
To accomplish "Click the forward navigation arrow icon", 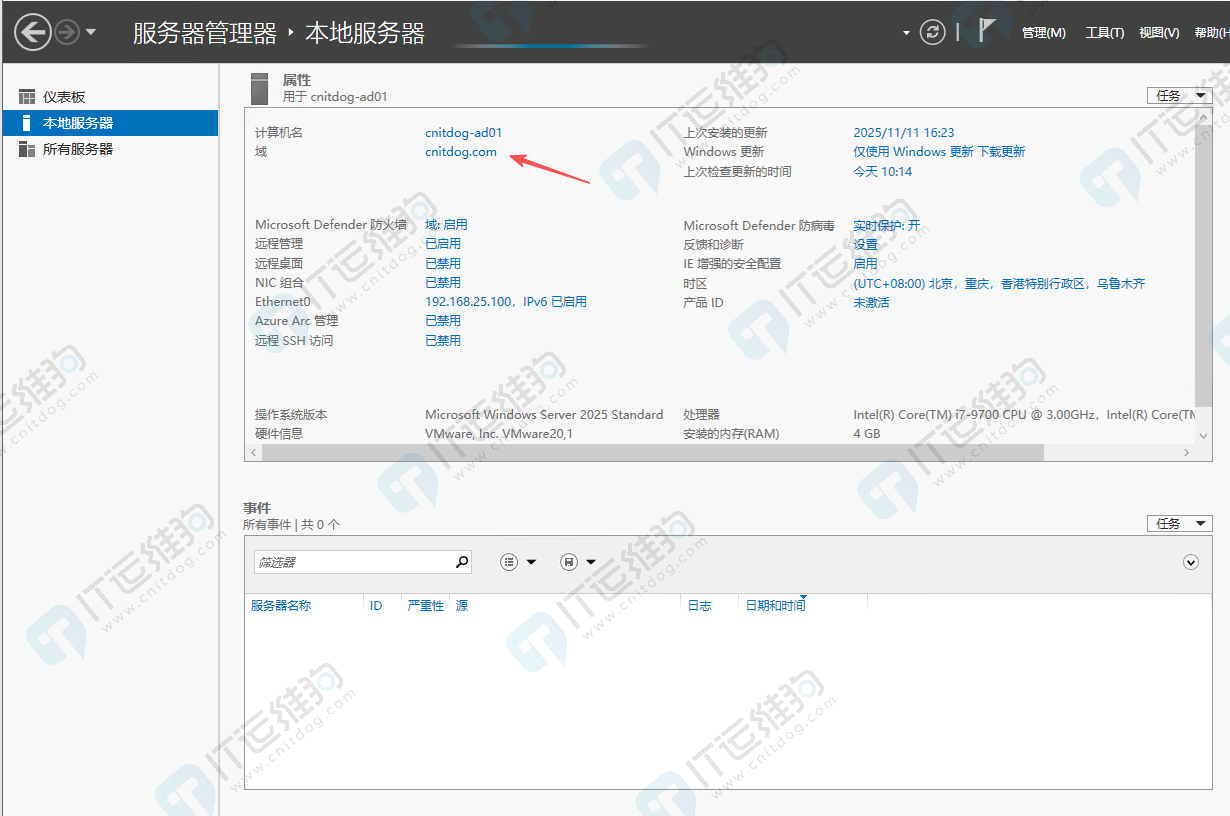I will tap(67, 32).
